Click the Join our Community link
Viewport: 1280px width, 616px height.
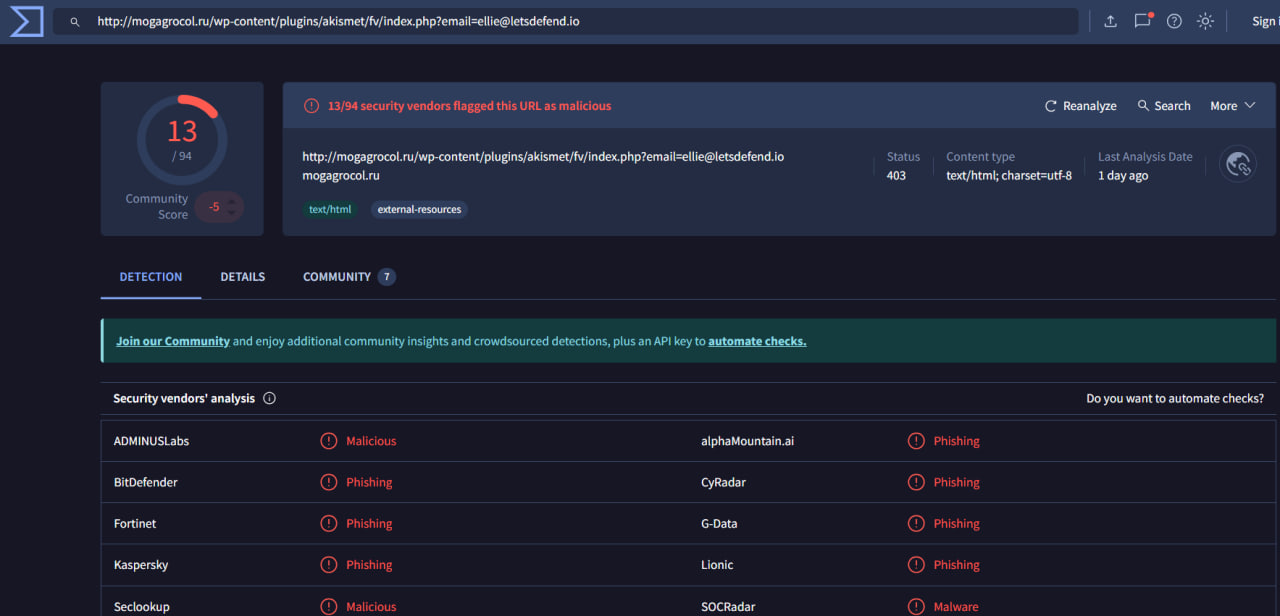(x=173, y=341)
